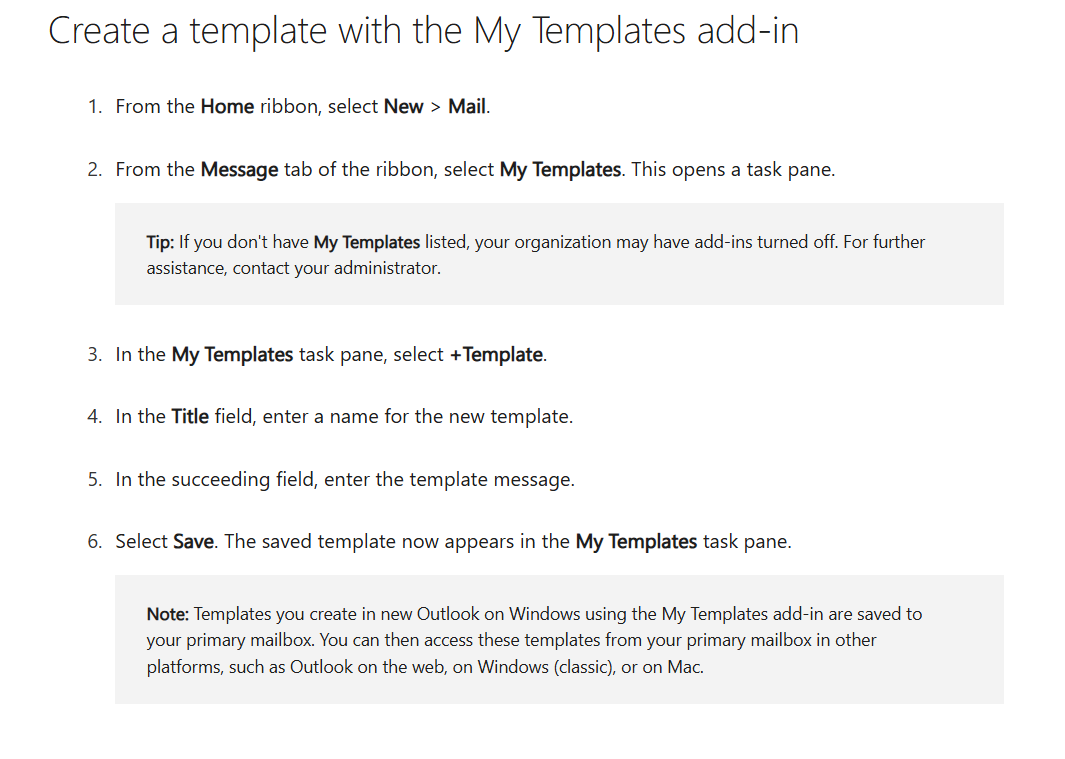Click the bold Title word in step 4

click(x=190, y=417)
